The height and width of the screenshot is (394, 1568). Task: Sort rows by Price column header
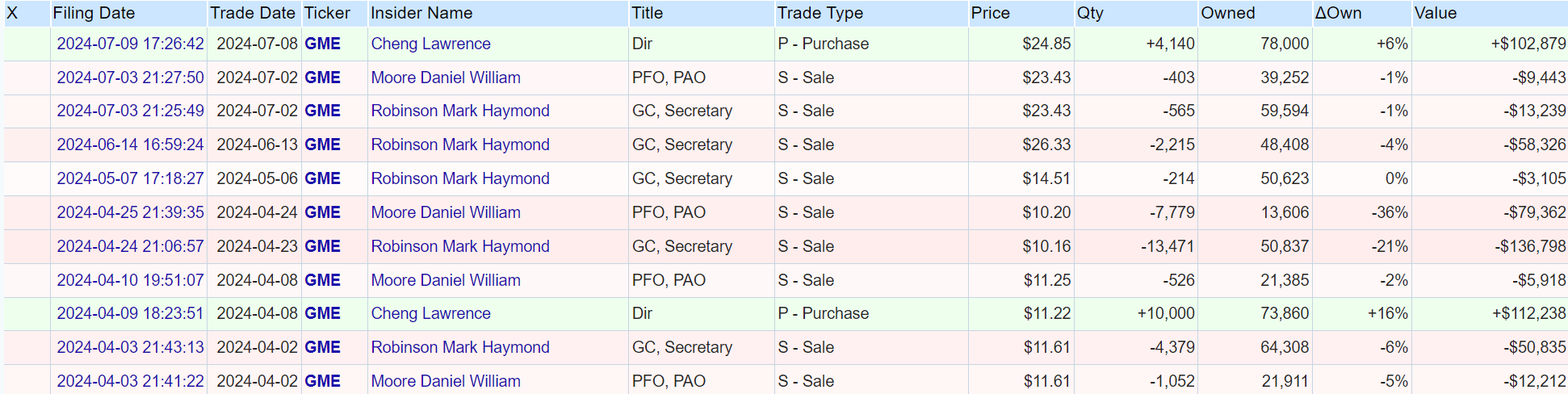[x=990, y=13]
